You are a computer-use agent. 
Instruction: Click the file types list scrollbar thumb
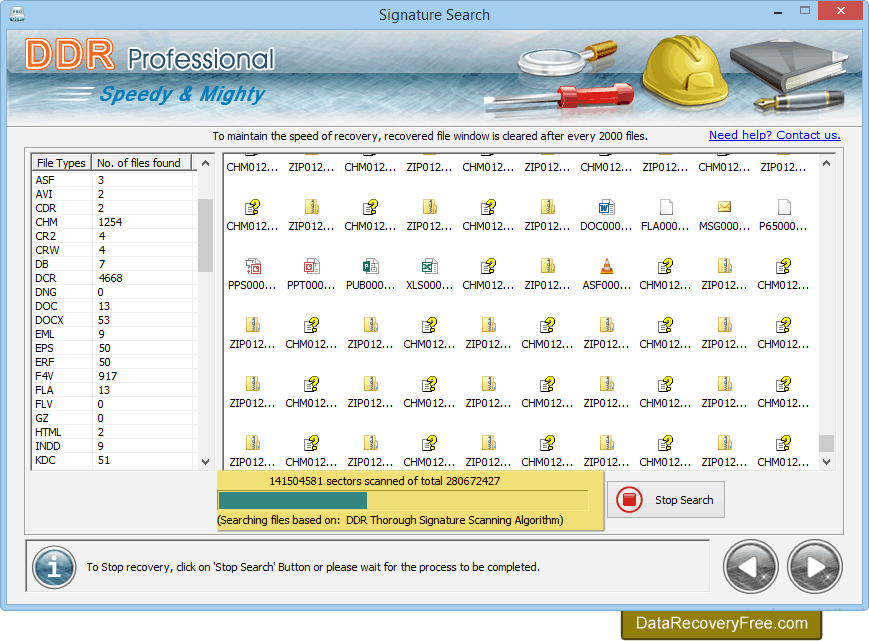tap(206, 235)
